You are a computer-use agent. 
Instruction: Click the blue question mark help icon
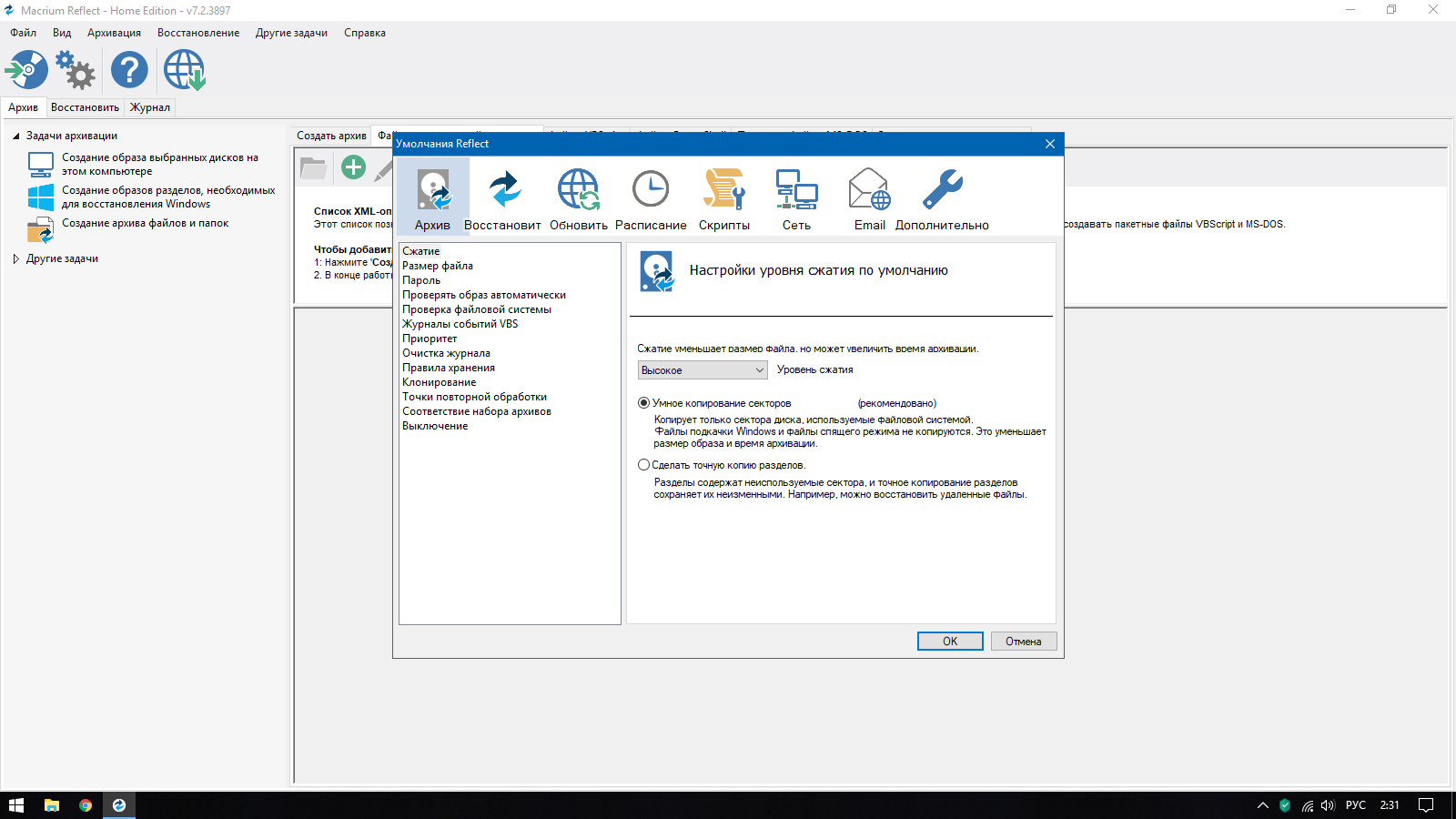tap(129, 70)
